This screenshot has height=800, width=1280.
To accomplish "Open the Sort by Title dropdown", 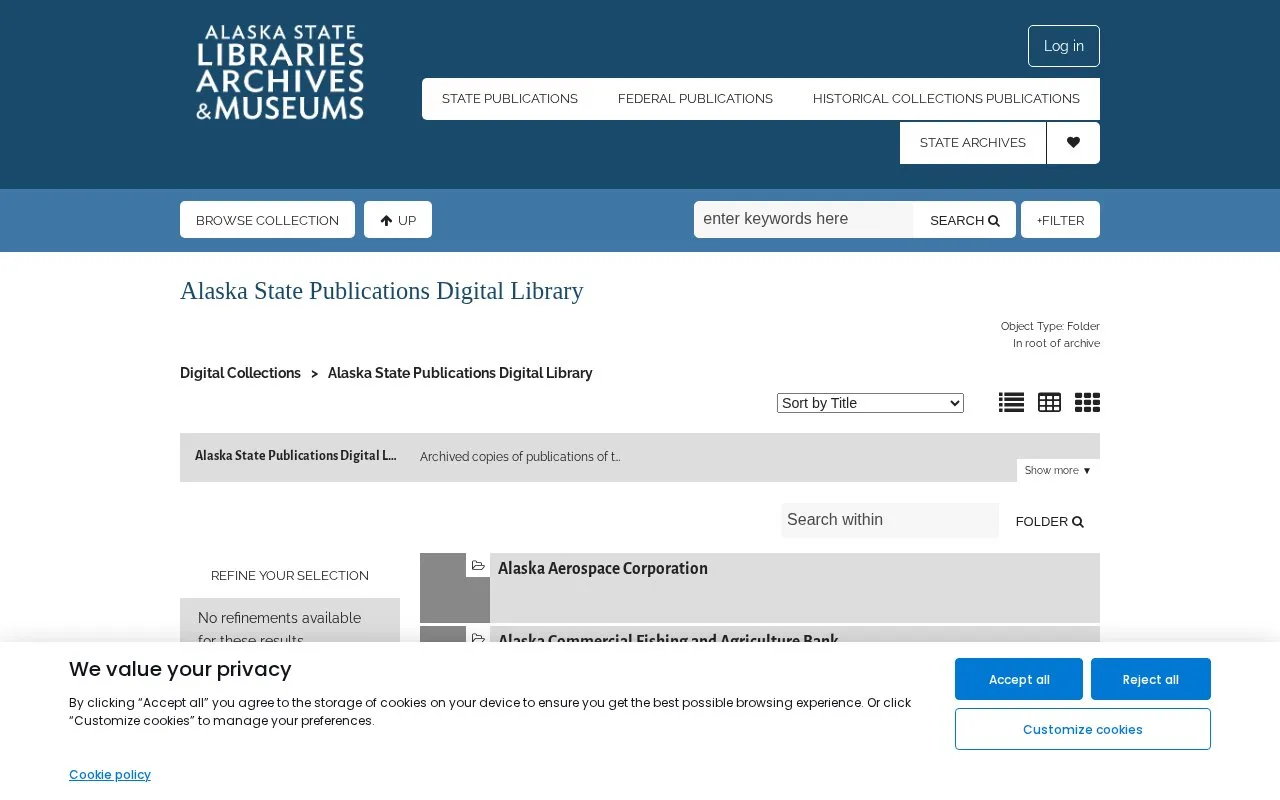I will (870, 403).
